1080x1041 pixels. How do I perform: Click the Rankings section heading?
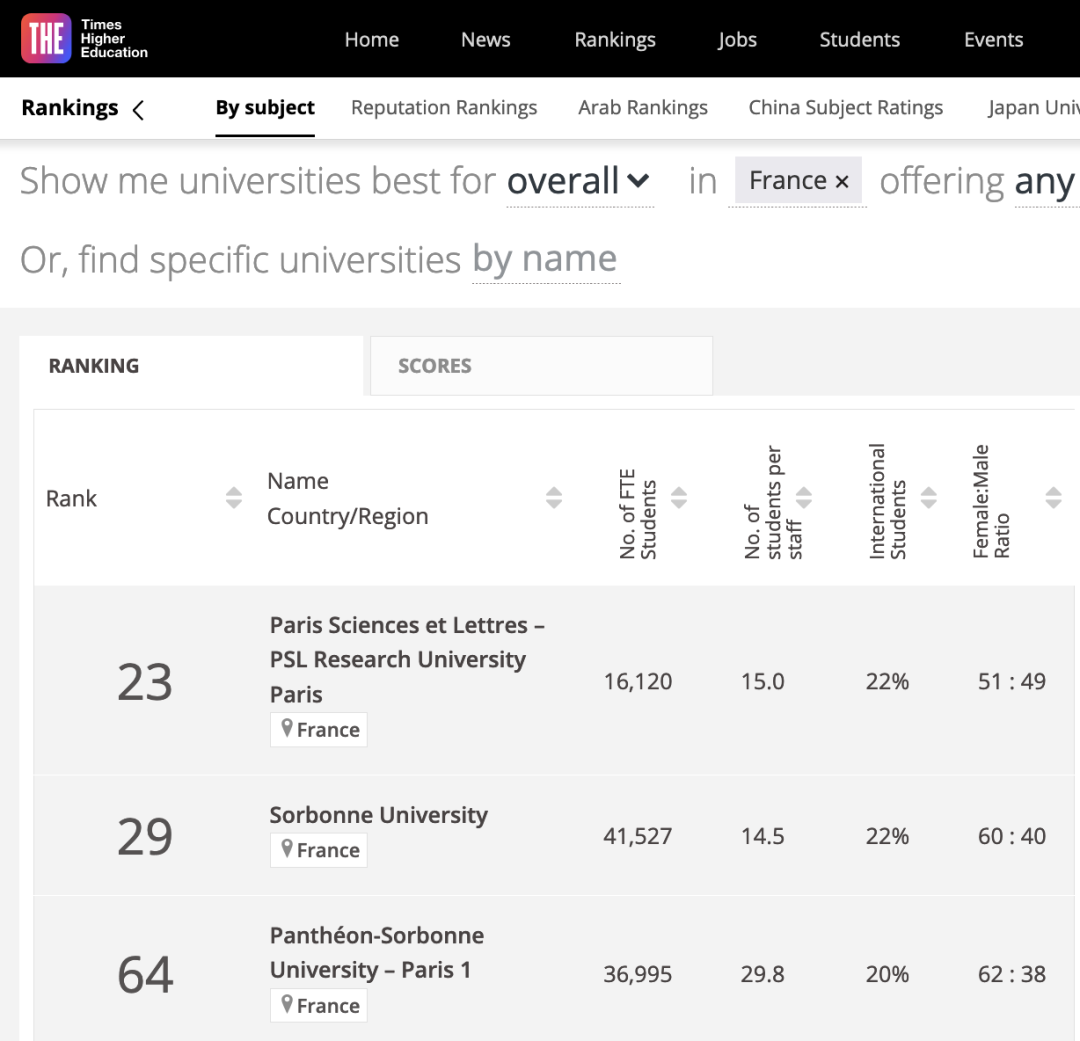(x=70, y=108)
